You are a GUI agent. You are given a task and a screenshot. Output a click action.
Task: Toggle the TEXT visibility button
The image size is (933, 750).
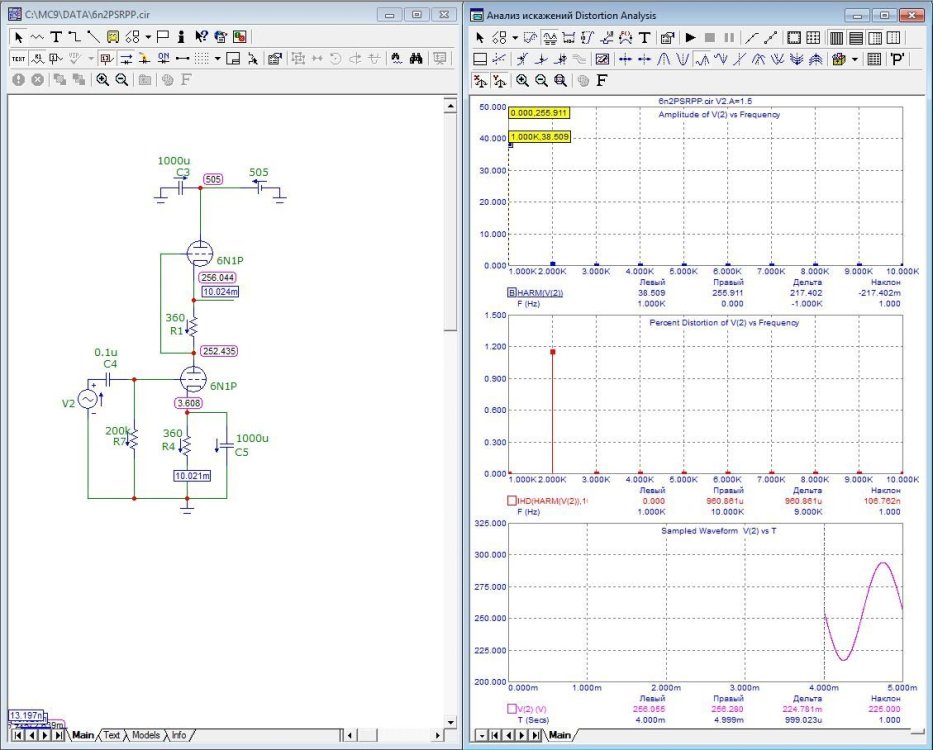(x=19, y=58)
